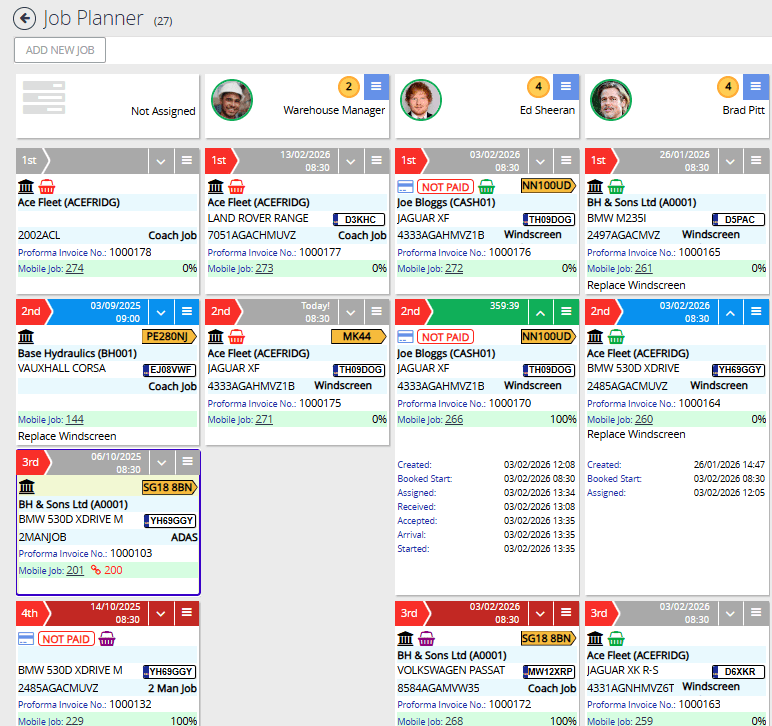772x726 pixels.
Task: Open linked job 200 chain link
Action: [107, 570]
